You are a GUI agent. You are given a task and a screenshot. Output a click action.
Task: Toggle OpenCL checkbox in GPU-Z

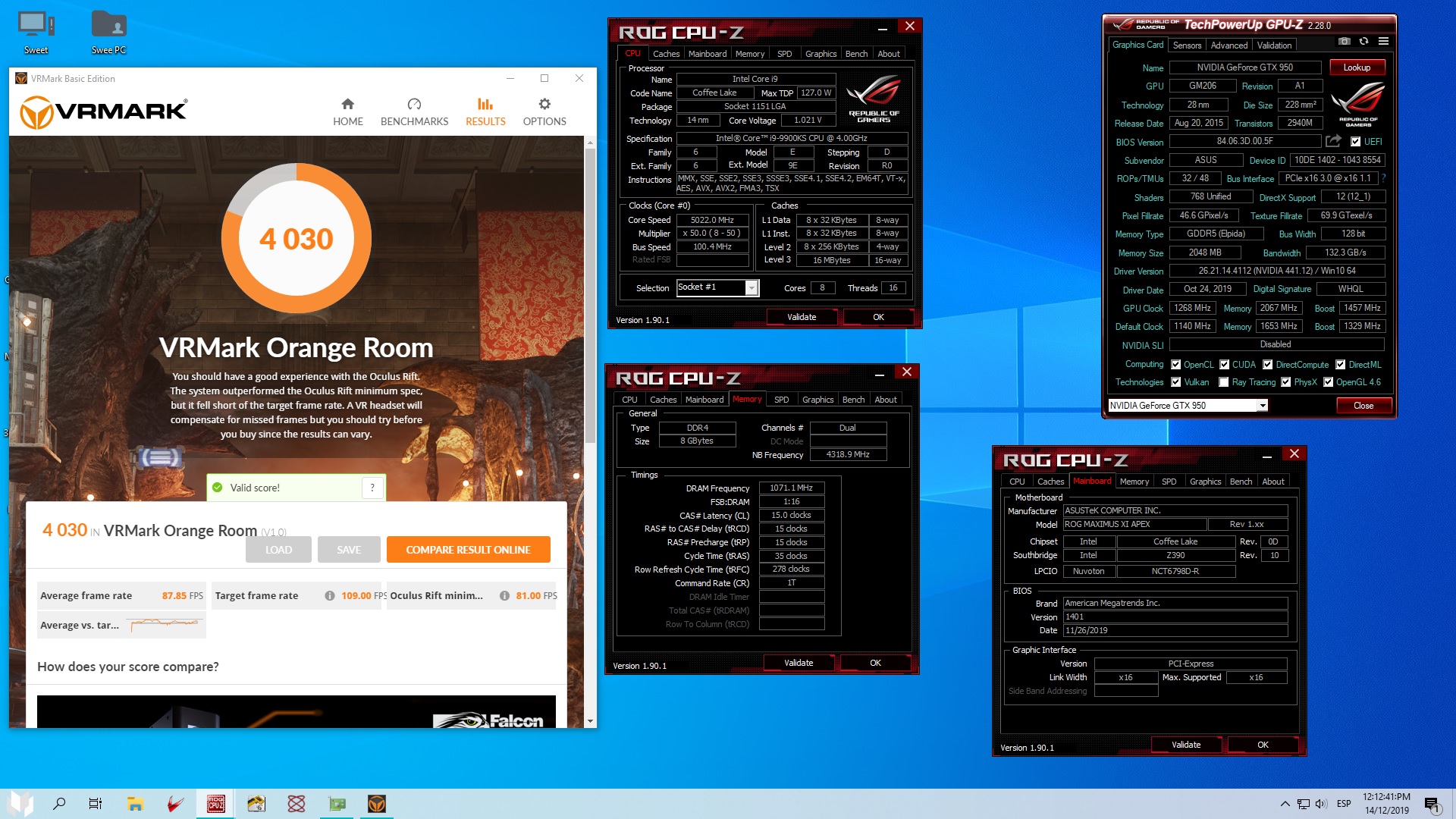tap(1175, 365)
